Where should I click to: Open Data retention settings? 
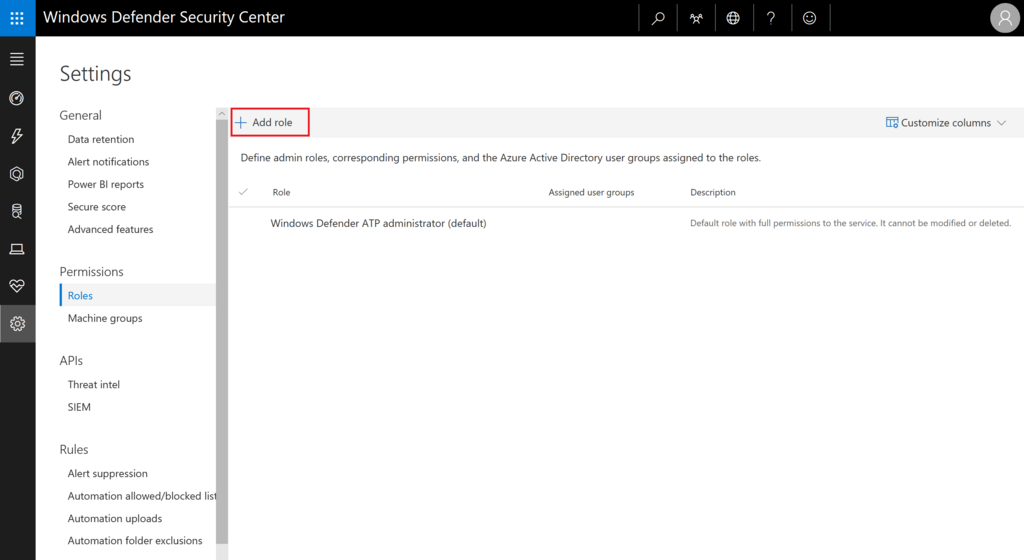101,139
